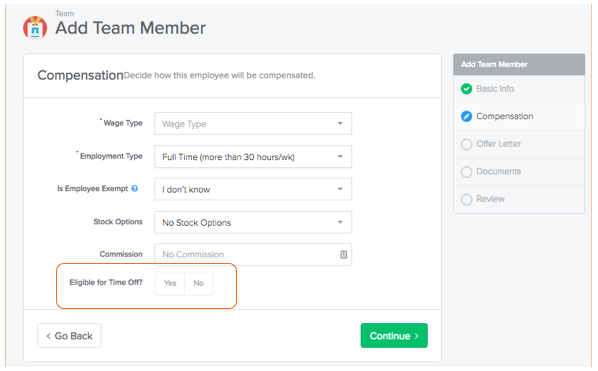Image resolution: width=598 pixels, height=371 pixels.
Task: Click into the No Commission input field
Action: [x=253, y=255]
